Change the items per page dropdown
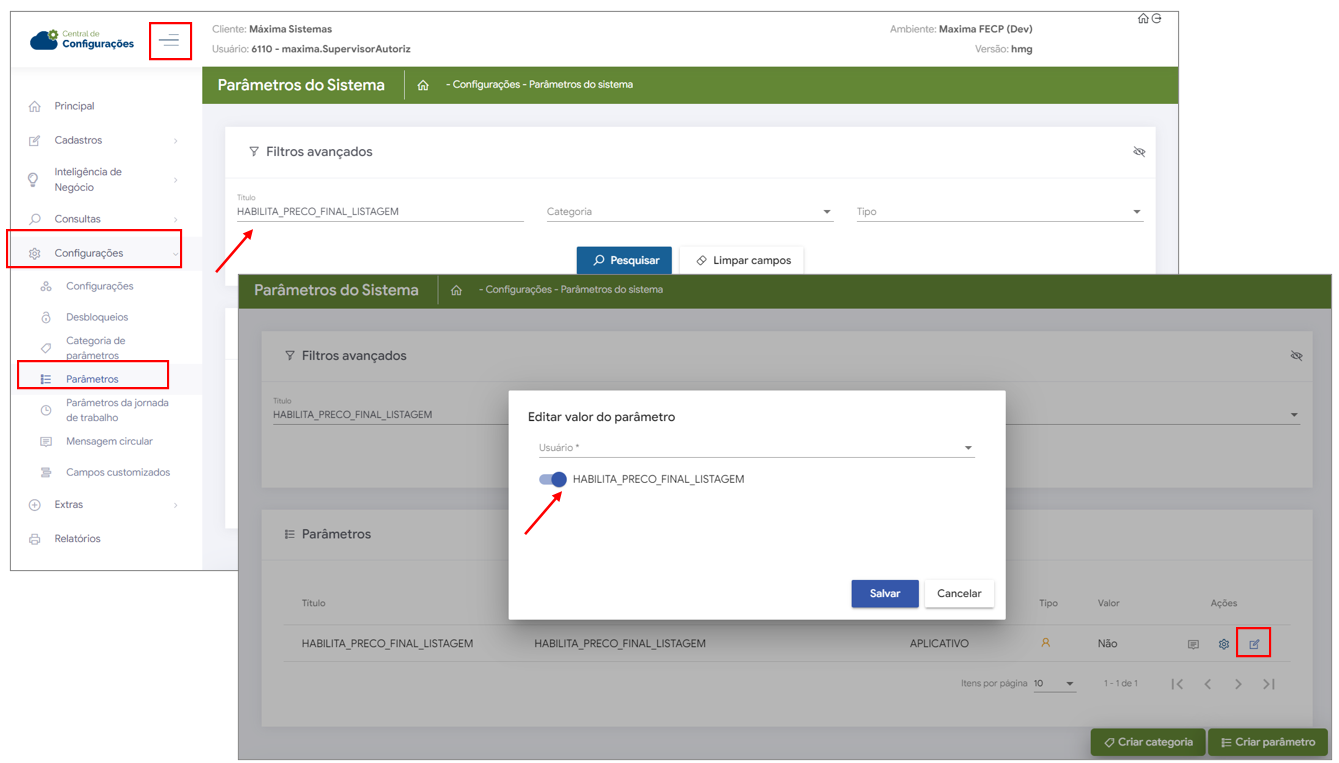Screen dimensions: 1339x763 [x=1054, y=684]
